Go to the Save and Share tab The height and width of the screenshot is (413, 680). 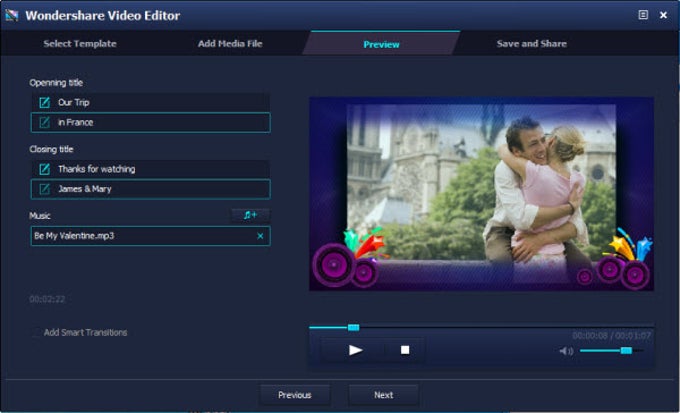coord(532,44)
